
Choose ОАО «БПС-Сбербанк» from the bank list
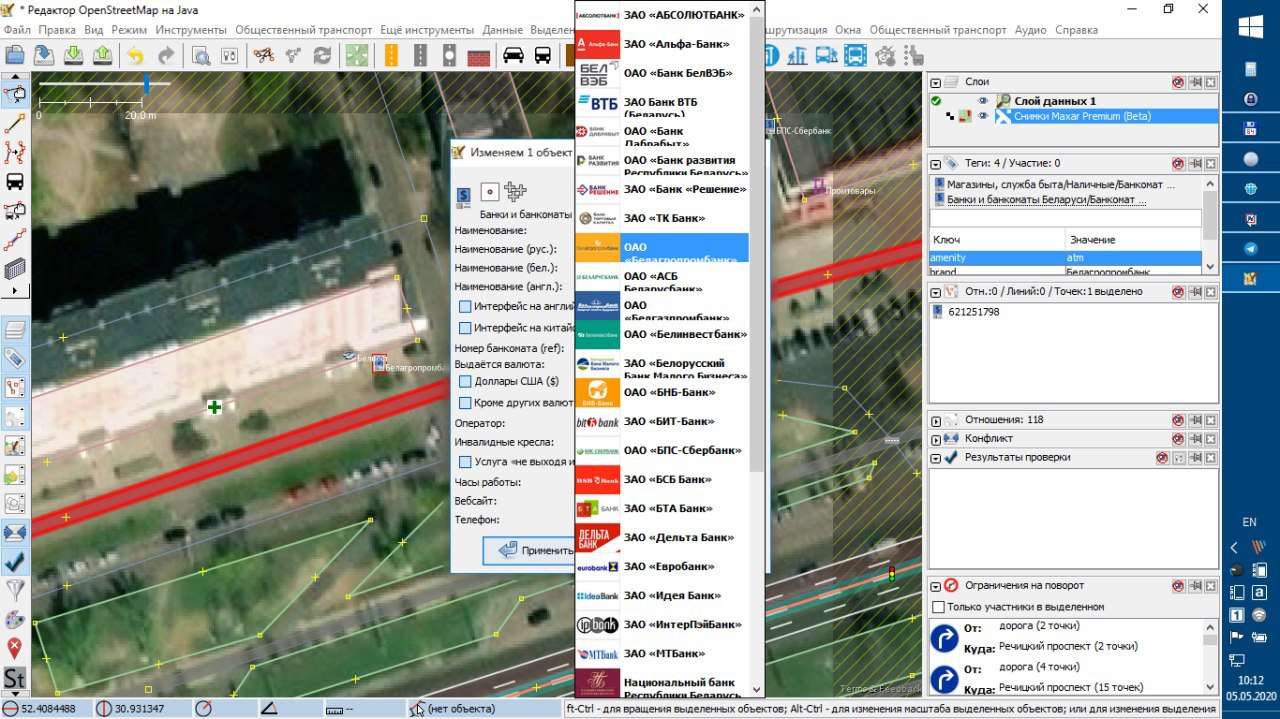(x=662, y=450)
